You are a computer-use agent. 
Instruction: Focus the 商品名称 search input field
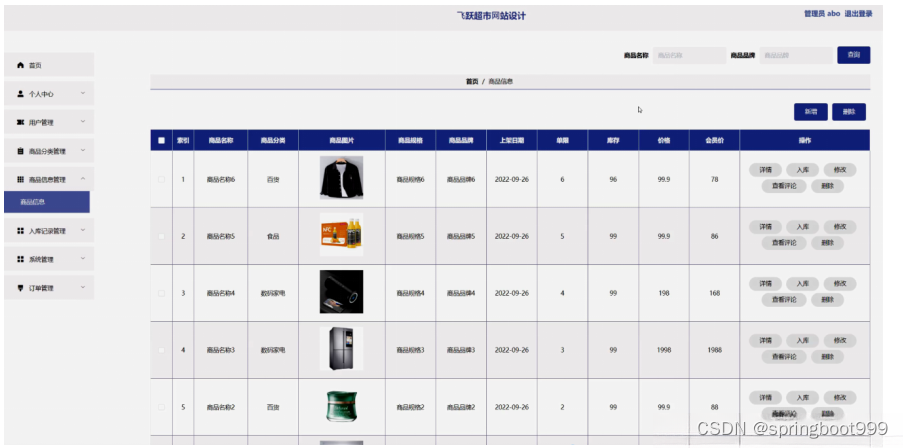click(x=689, y=55)
